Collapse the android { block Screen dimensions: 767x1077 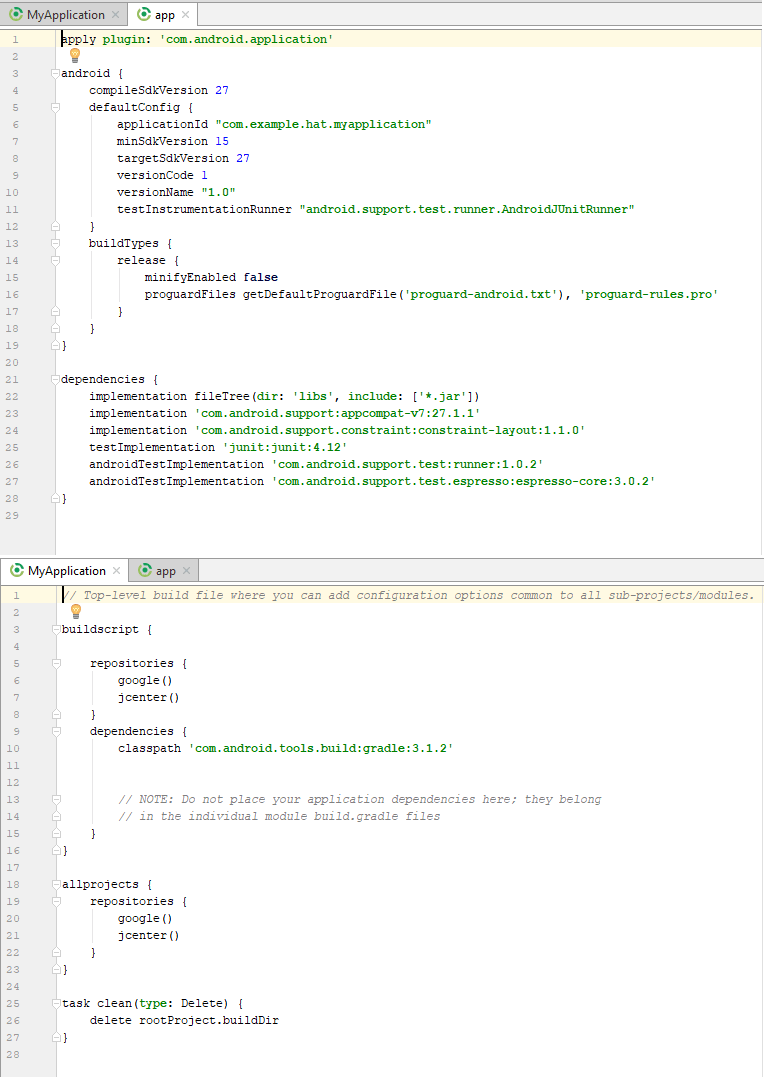point(56,73)
